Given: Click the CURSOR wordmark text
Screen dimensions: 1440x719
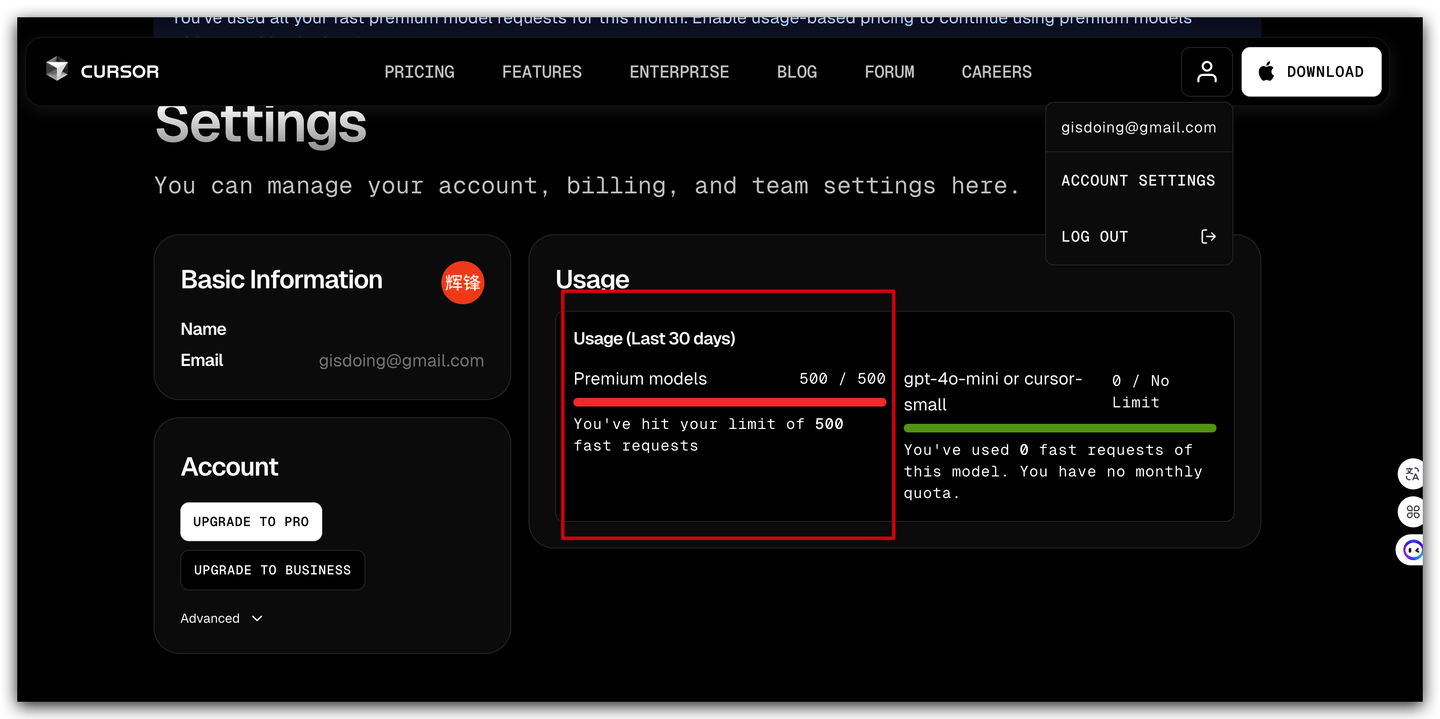Looking at the screenshot, I should coord(120,71).
